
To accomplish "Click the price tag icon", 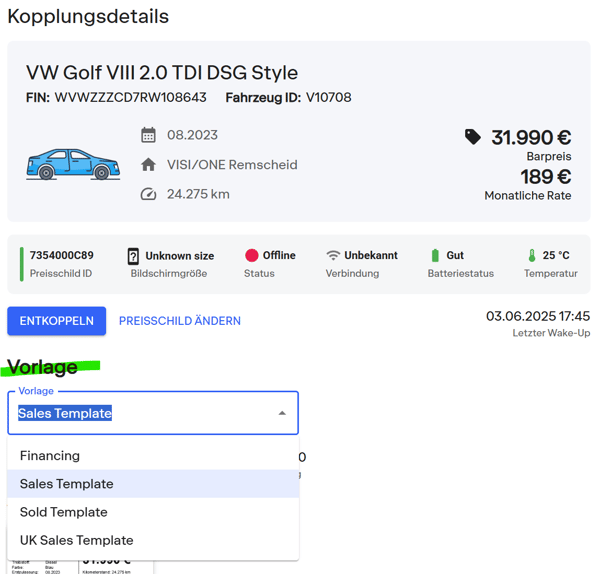I will point(473,137).
